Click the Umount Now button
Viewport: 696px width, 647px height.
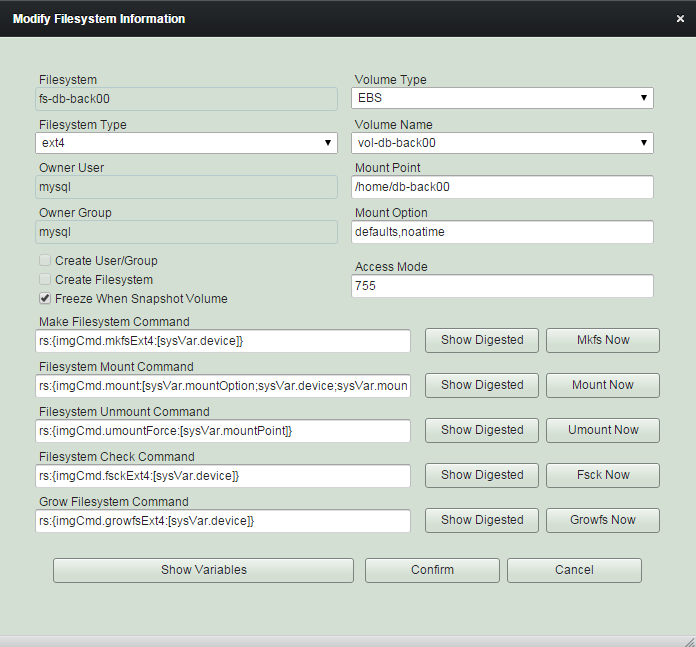coord(603,430)
